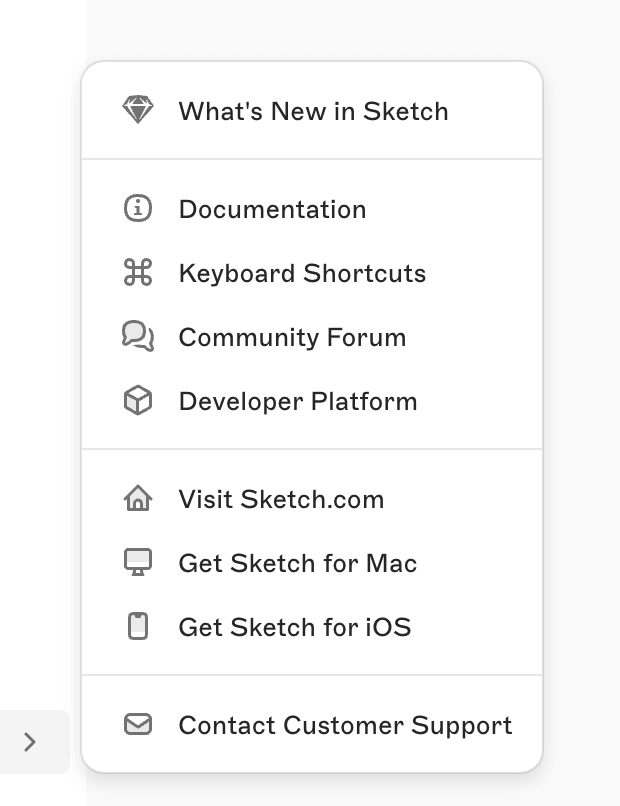Click the speech bubbles Community Forum icon
Viewport: 620px width, 806px height.
point(138,337)
